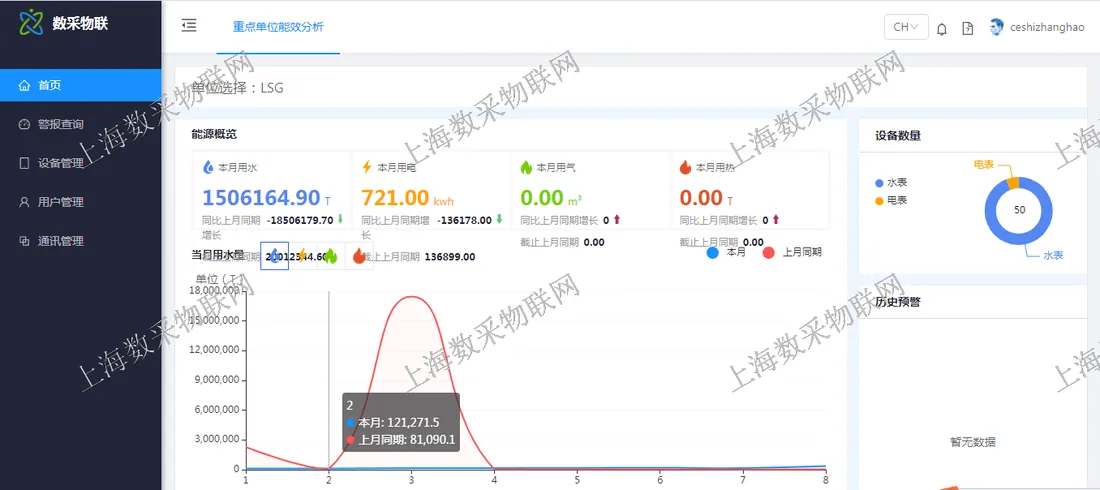
Task: Click the home icon beside 首页
Action: coord(25,86)
